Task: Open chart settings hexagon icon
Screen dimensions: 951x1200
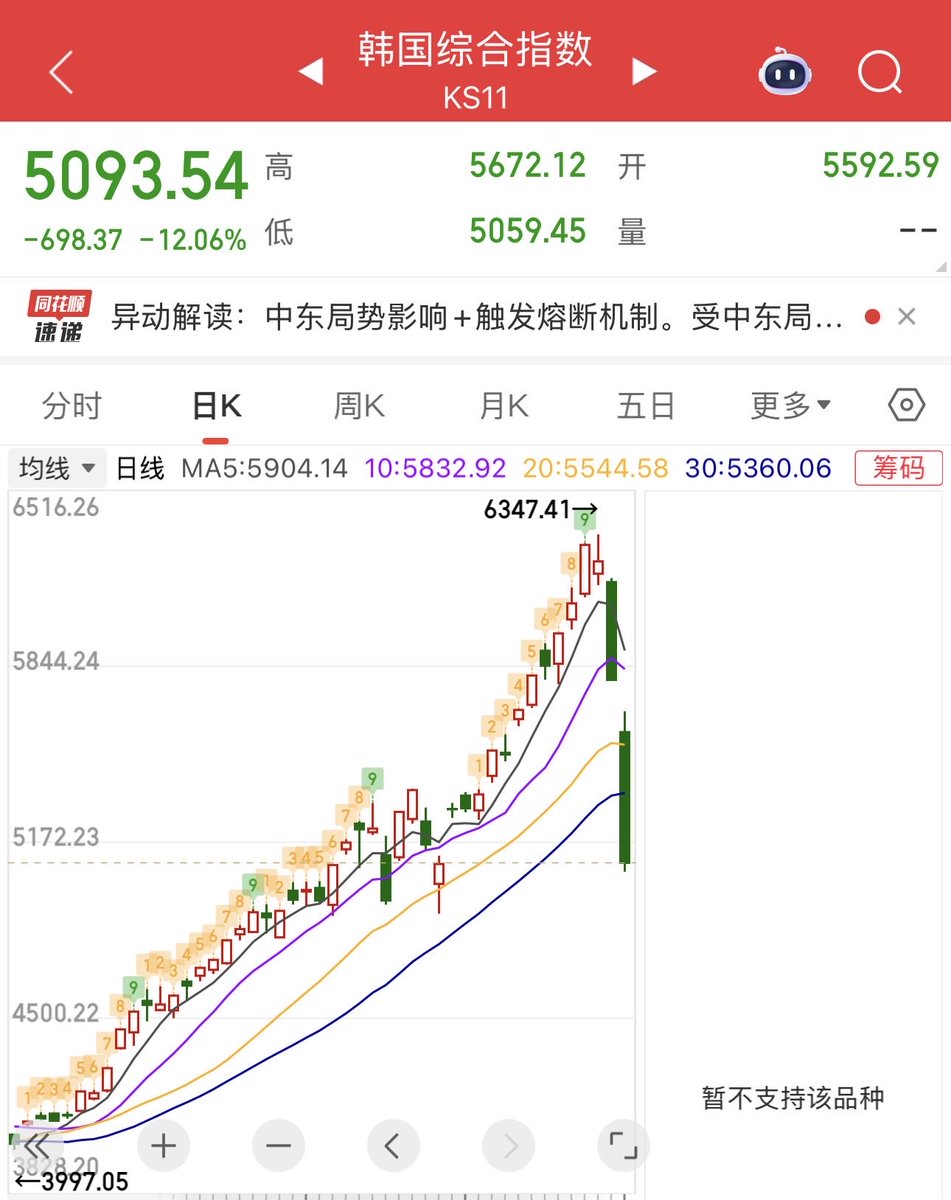Action: pos(905,405)
